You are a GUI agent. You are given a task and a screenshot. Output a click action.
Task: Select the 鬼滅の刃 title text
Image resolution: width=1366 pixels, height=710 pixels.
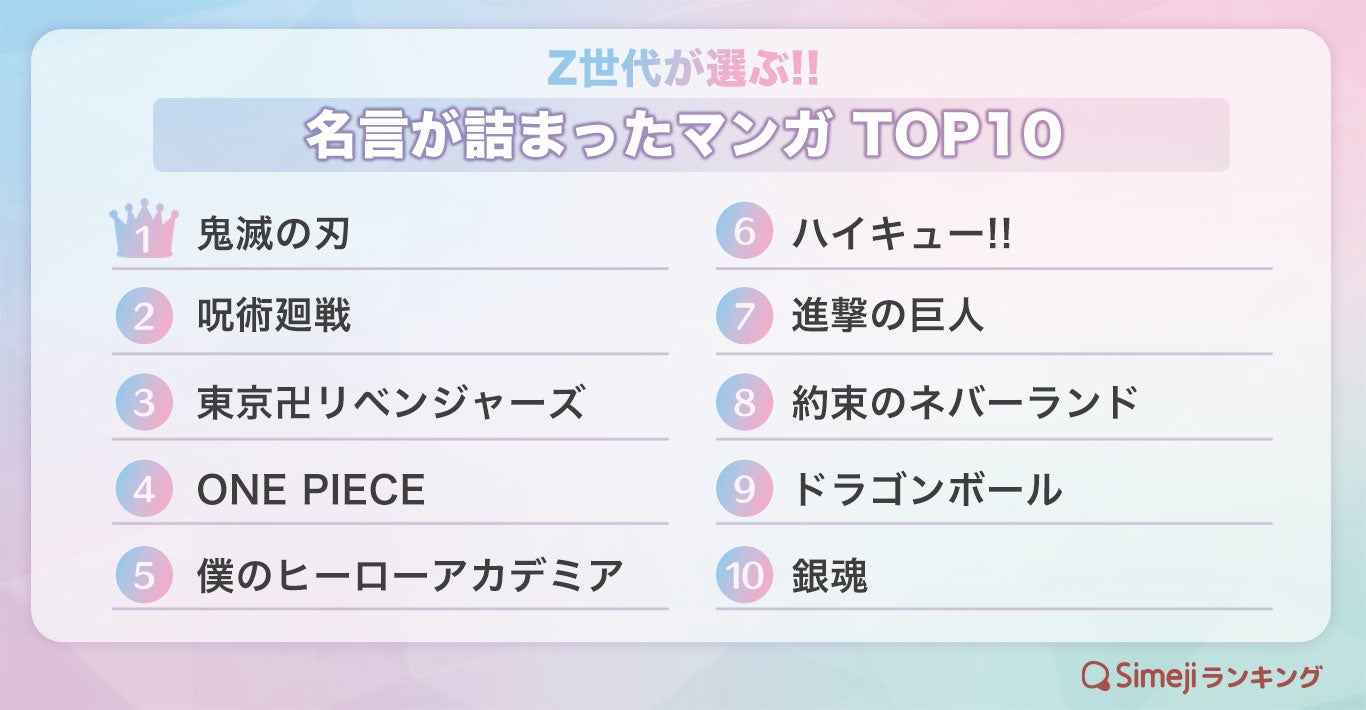click(x=274, y=234)
